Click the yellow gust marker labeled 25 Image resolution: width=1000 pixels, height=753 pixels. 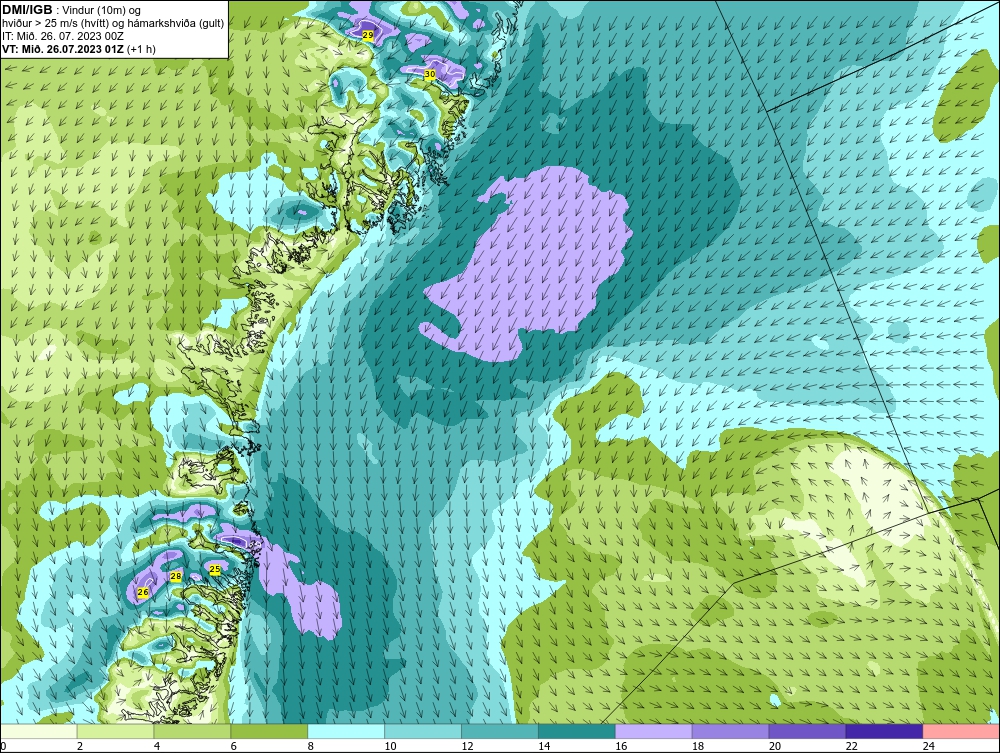pos(215,569)
